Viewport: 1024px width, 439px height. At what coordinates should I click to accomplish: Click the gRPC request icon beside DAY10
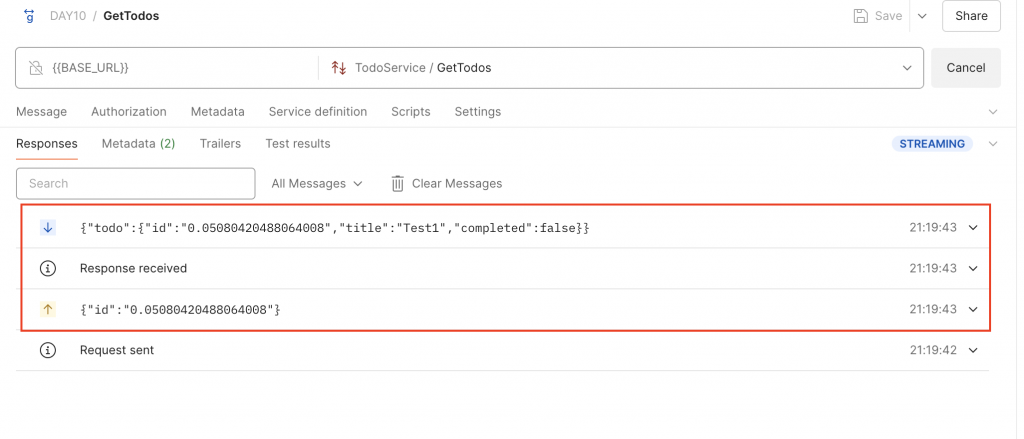30,16
